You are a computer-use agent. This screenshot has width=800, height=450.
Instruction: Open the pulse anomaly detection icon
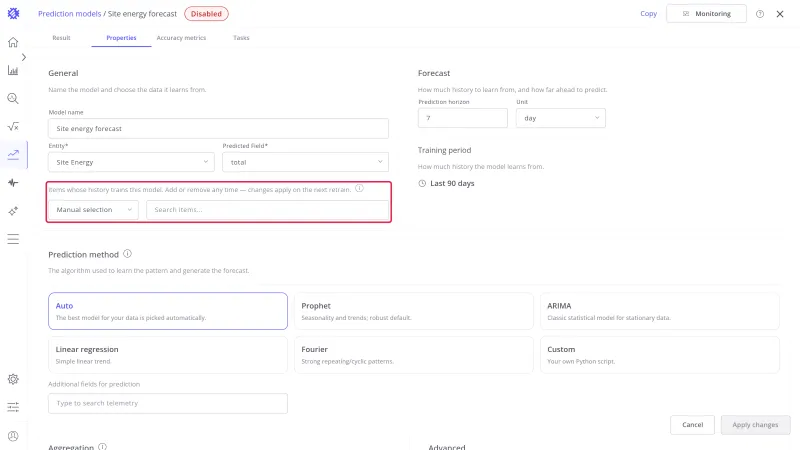tap(13, 183)
